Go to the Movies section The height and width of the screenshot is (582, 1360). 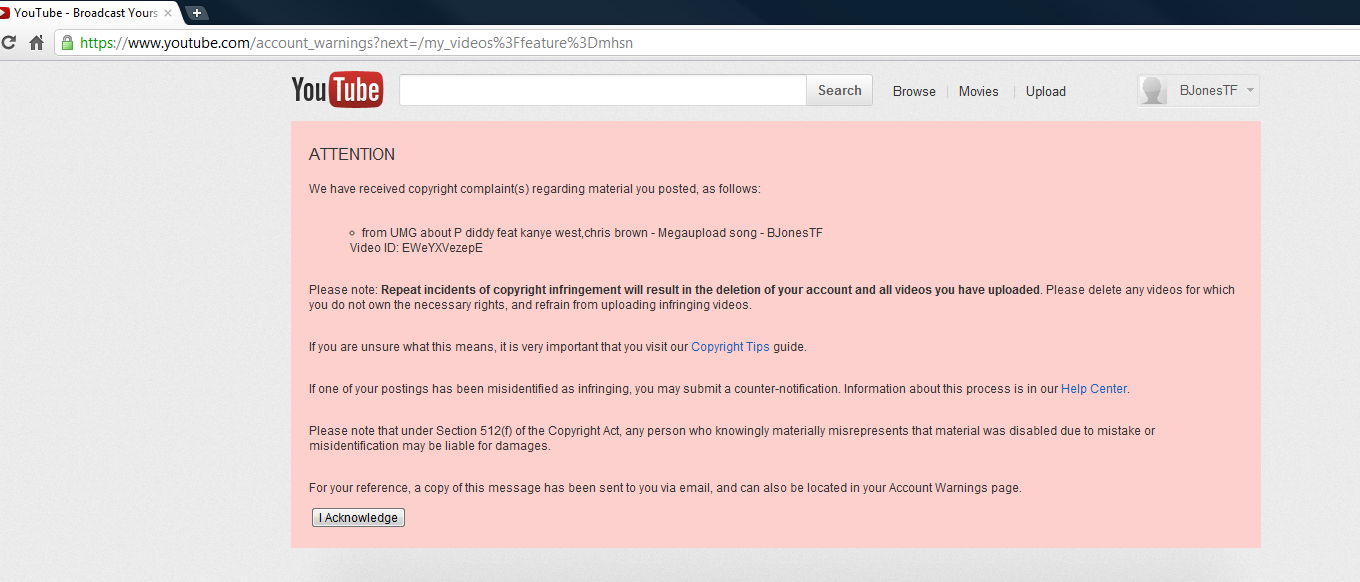click(x=978, y=91)
